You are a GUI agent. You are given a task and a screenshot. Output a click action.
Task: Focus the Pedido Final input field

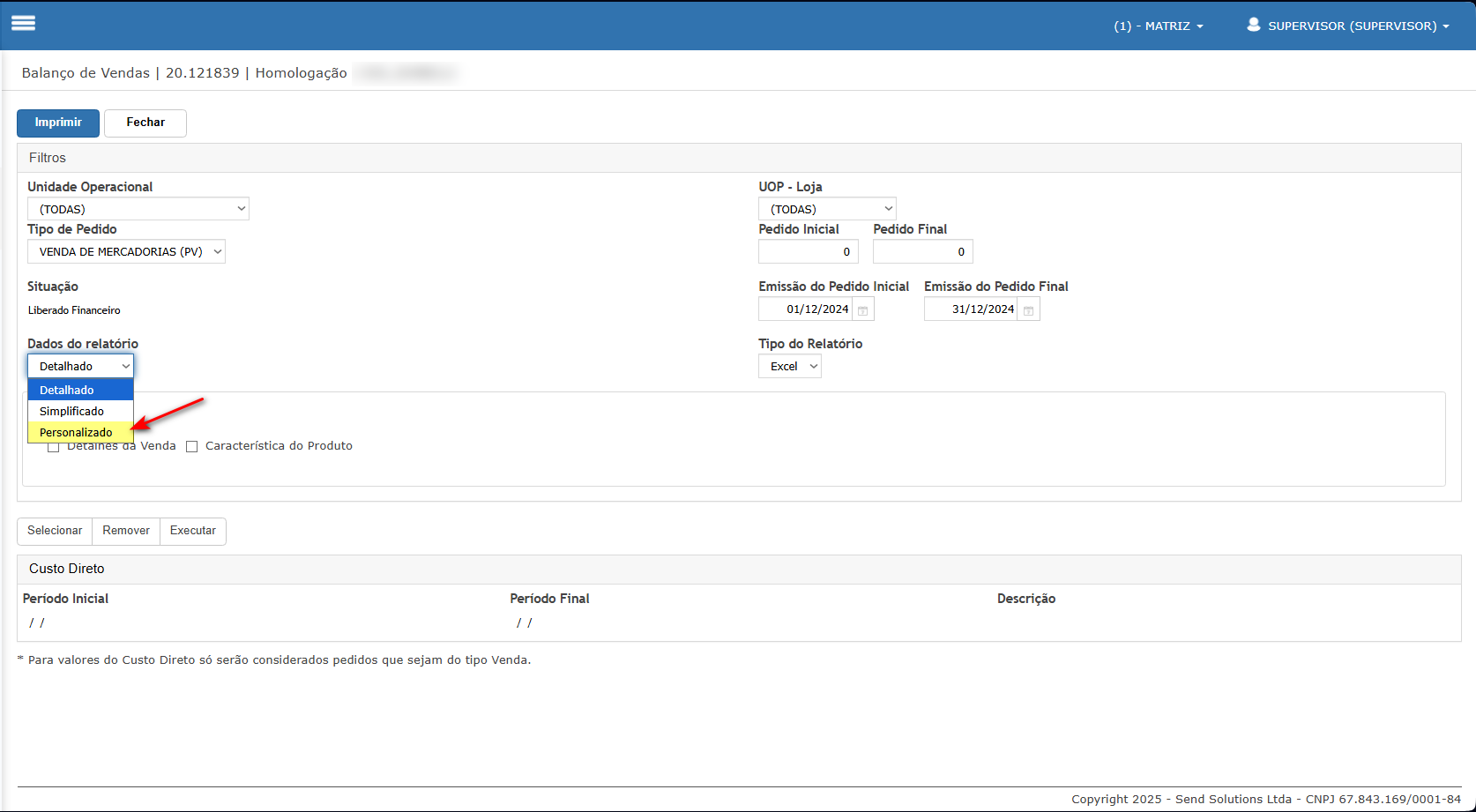(922, 252)
